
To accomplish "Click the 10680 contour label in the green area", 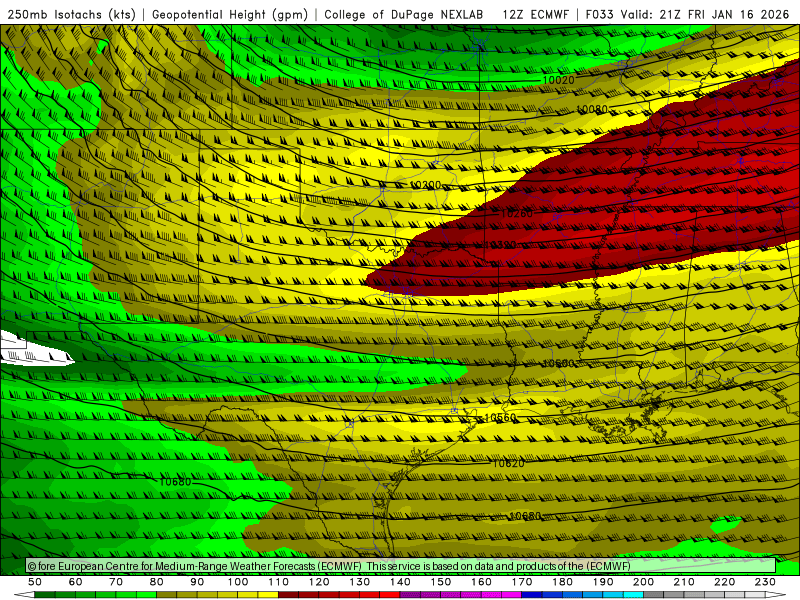I will [175, 482].
